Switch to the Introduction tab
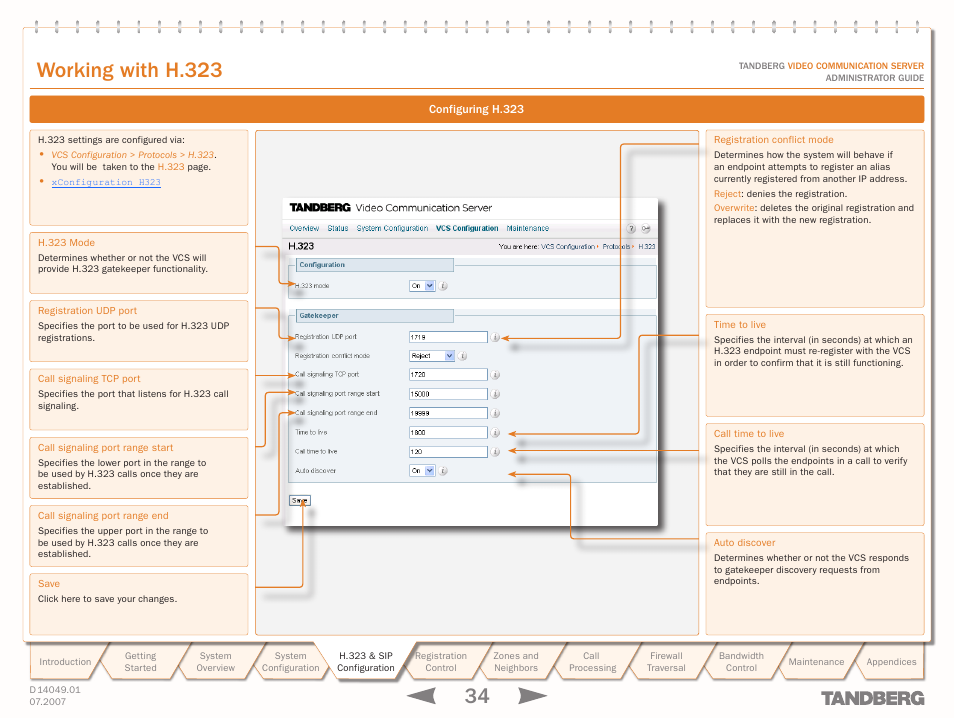 coord(65,662)
